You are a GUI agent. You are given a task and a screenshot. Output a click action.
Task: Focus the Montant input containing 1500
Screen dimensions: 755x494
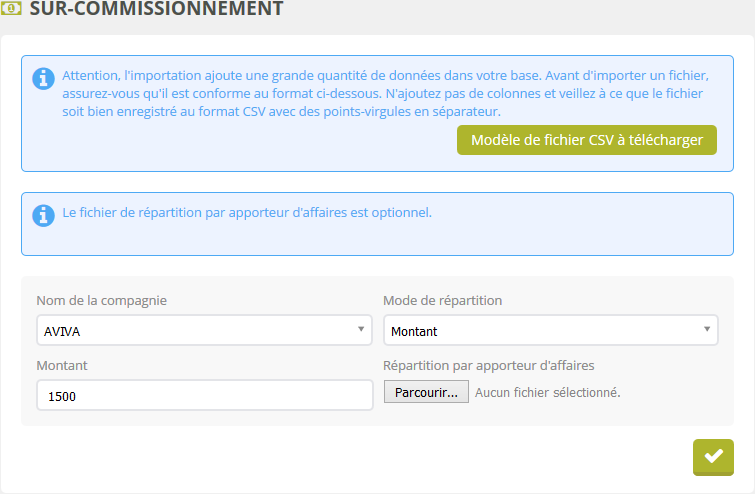(x=205, y=396)
